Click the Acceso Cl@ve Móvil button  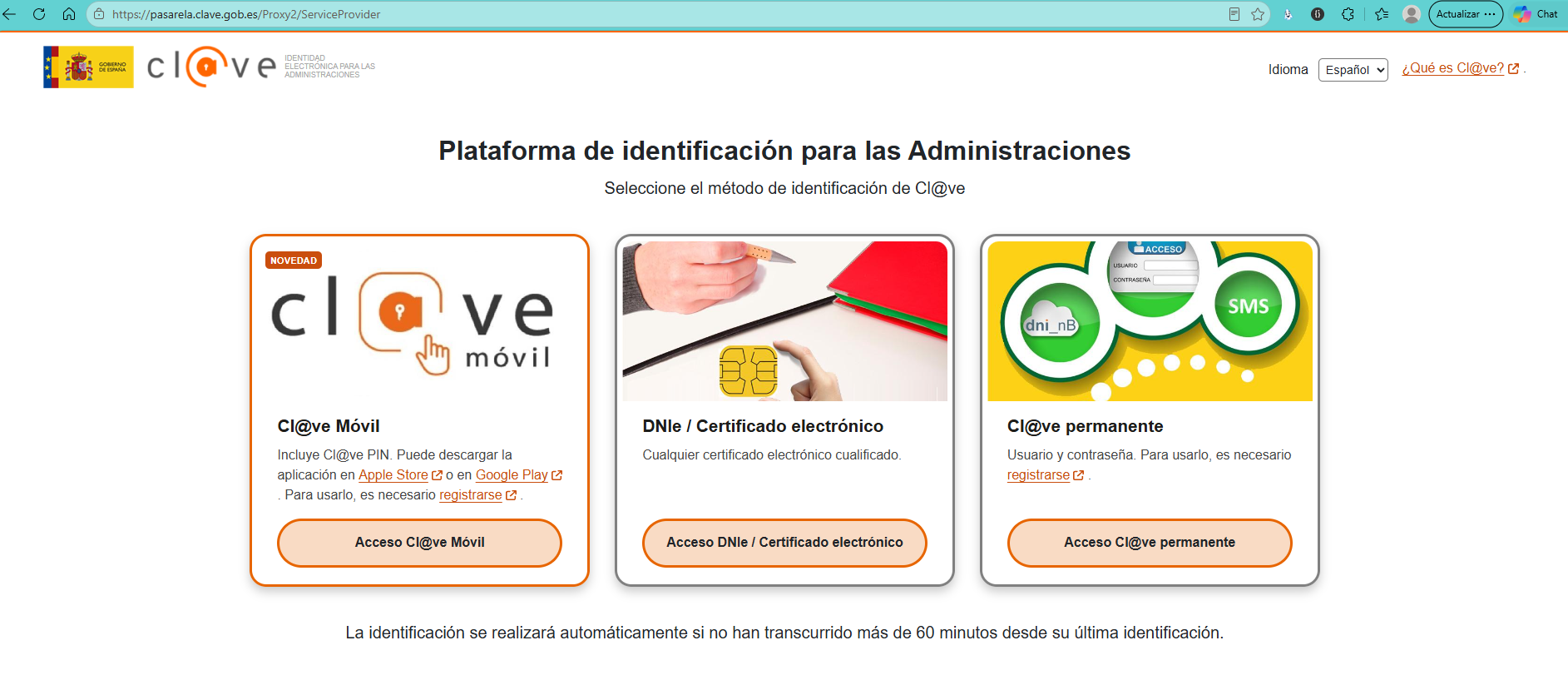[x=419, y=543]
